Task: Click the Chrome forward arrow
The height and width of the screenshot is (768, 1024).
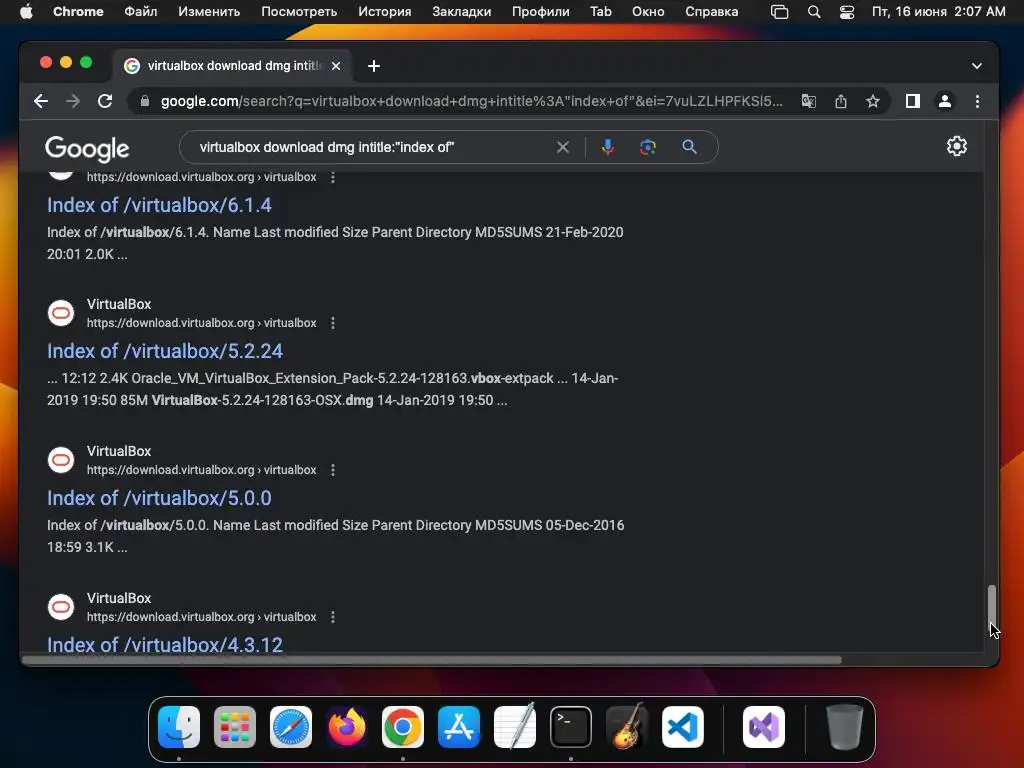Action: coord(73,101)
